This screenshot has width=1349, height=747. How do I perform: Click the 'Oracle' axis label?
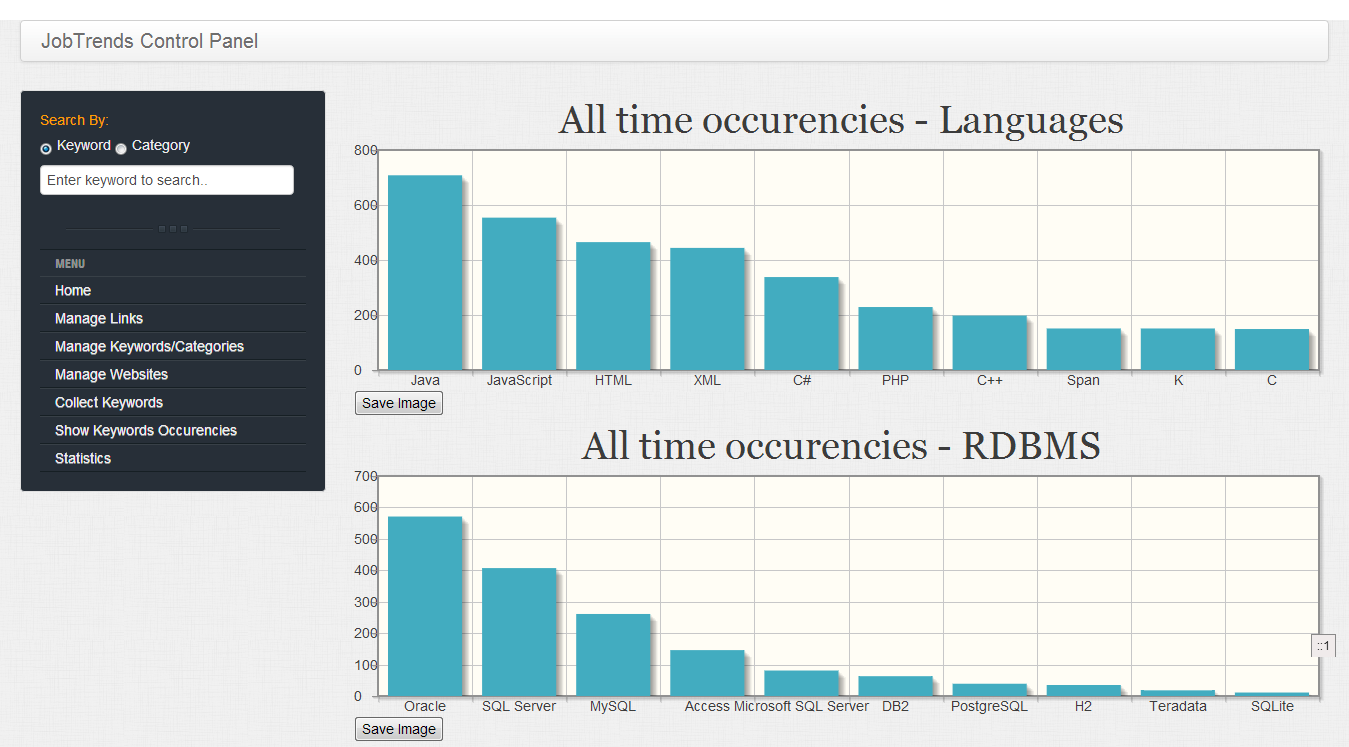[425, 706]
